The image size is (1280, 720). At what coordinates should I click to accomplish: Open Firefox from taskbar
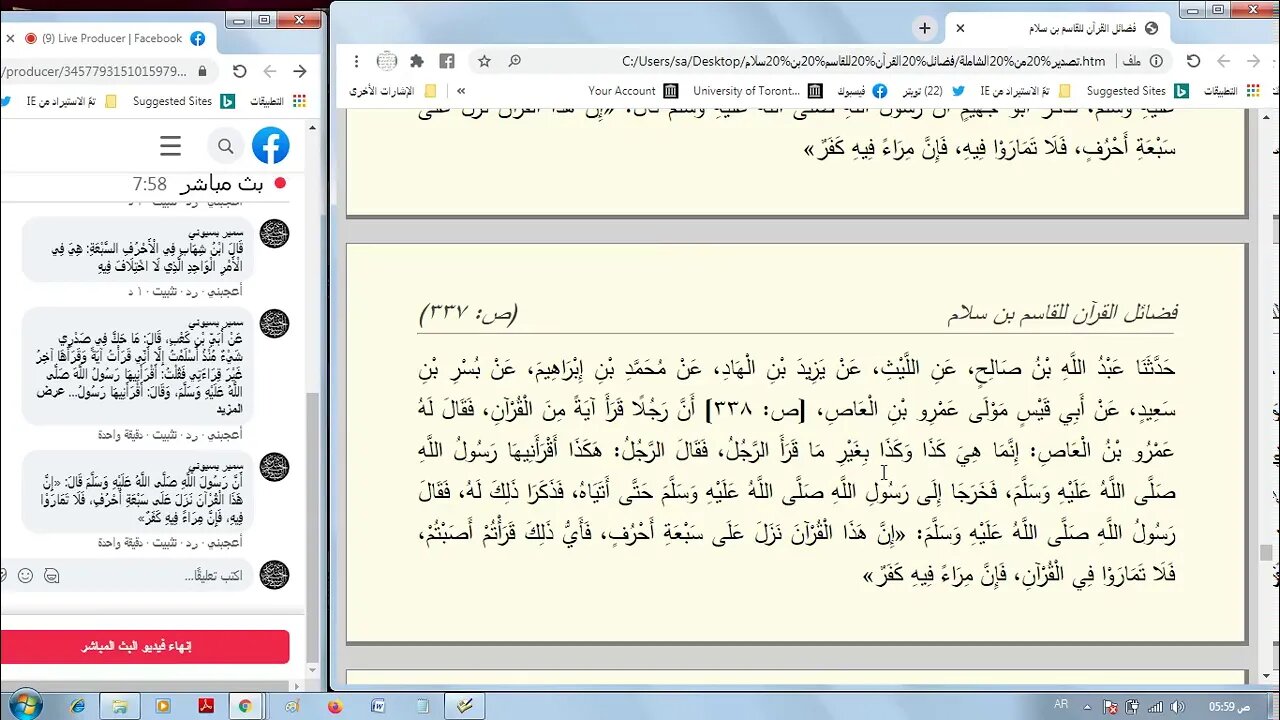335,706
